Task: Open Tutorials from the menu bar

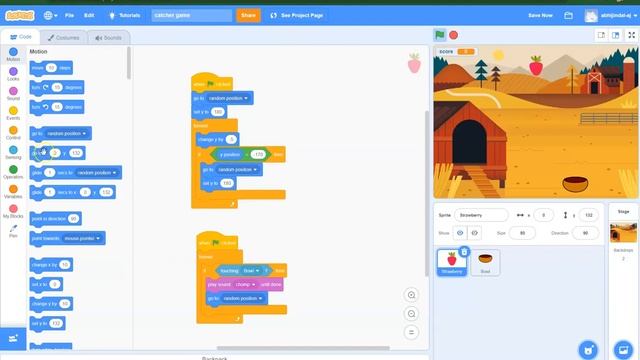Action: (124, 16)
